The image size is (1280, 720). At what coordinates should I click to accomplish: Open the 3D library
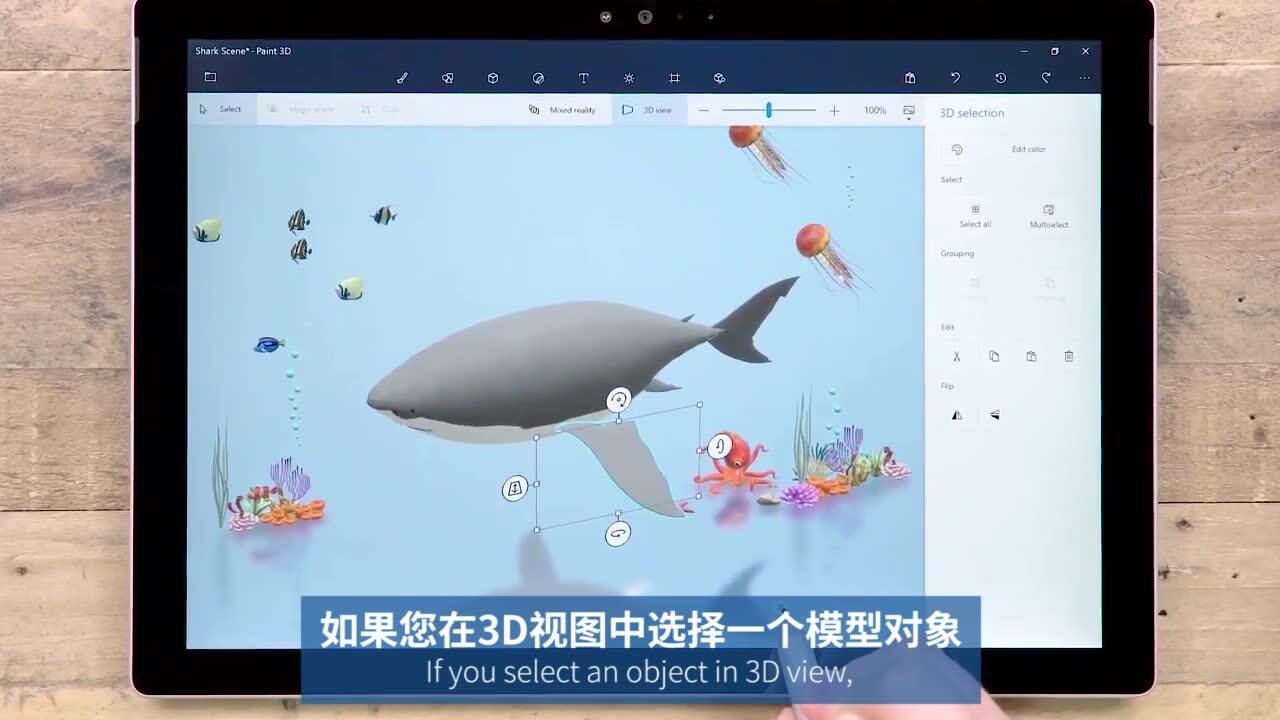point(718,77)
